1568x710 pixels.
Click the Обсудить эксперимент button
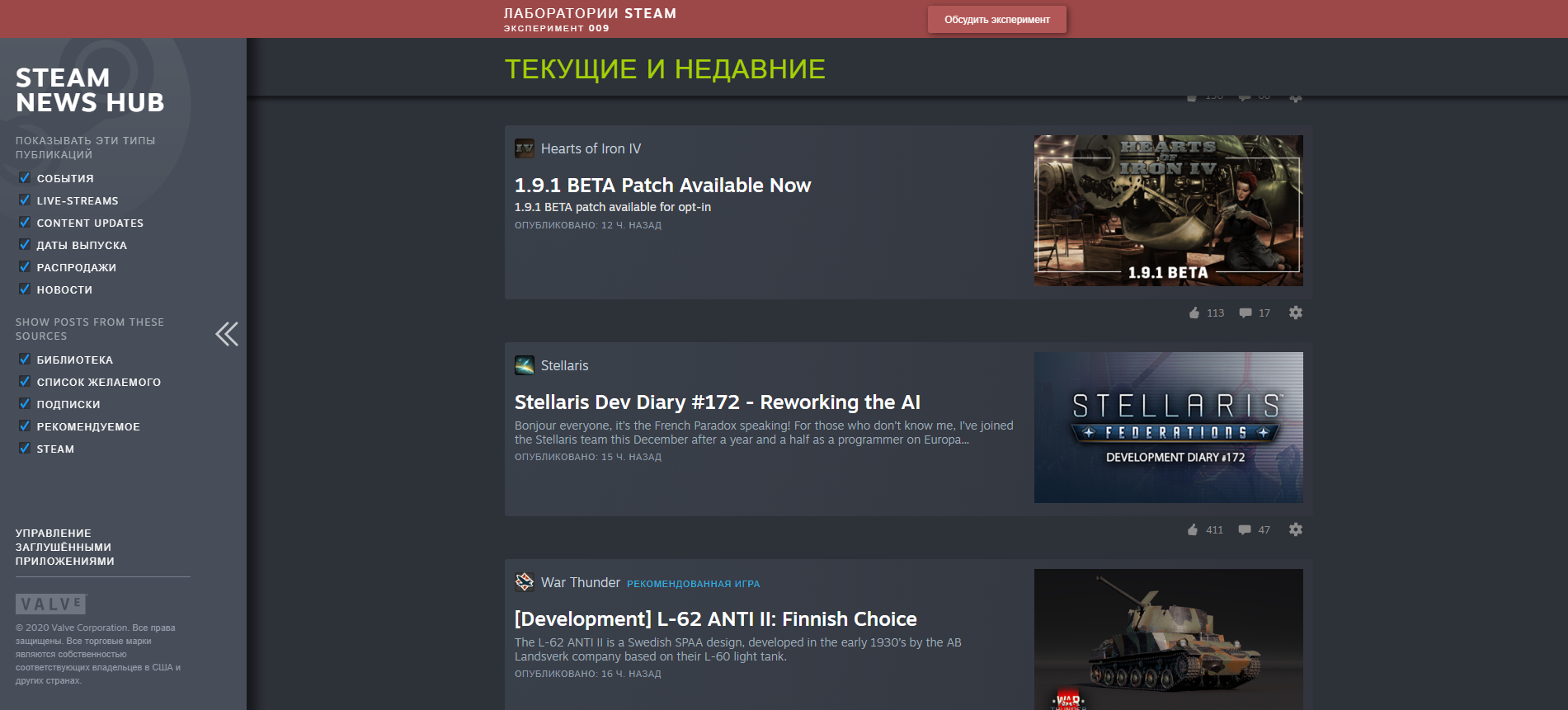point(996,20)
